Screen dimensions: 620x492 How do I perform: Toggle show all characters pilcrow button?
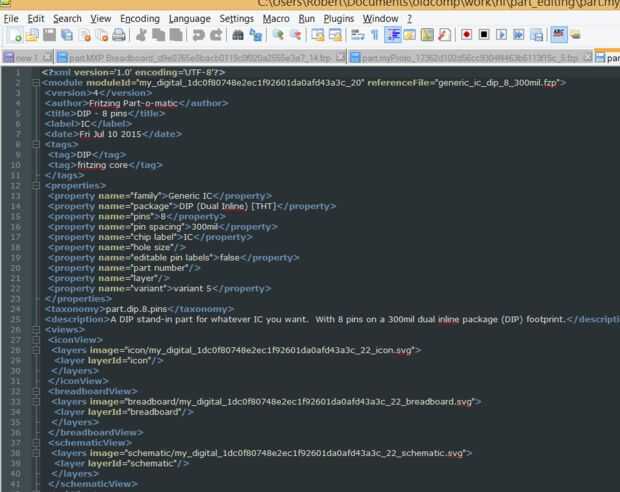click(374, 35)
